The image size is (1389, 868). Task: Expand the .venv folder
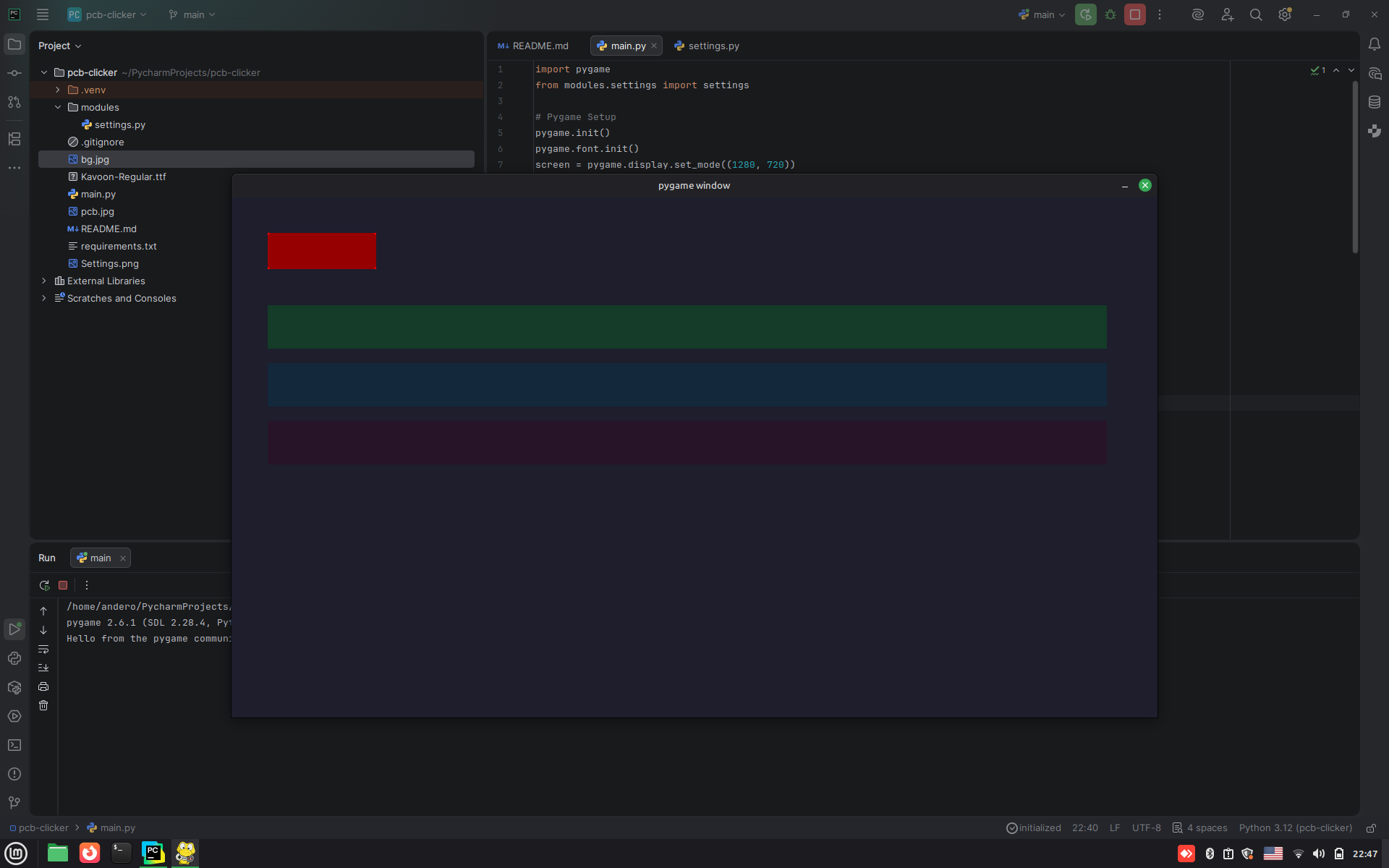[58, 90]
